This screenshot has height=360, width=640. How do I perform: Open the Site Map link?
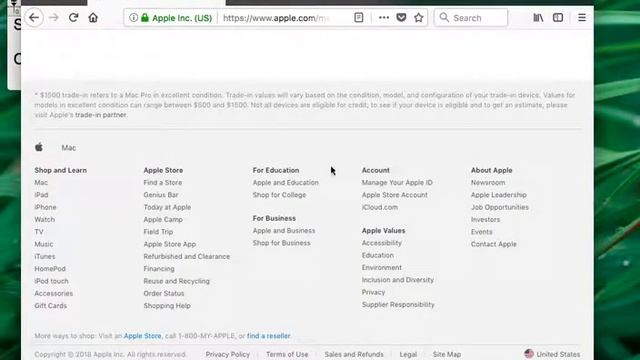(x=447, y=354)
